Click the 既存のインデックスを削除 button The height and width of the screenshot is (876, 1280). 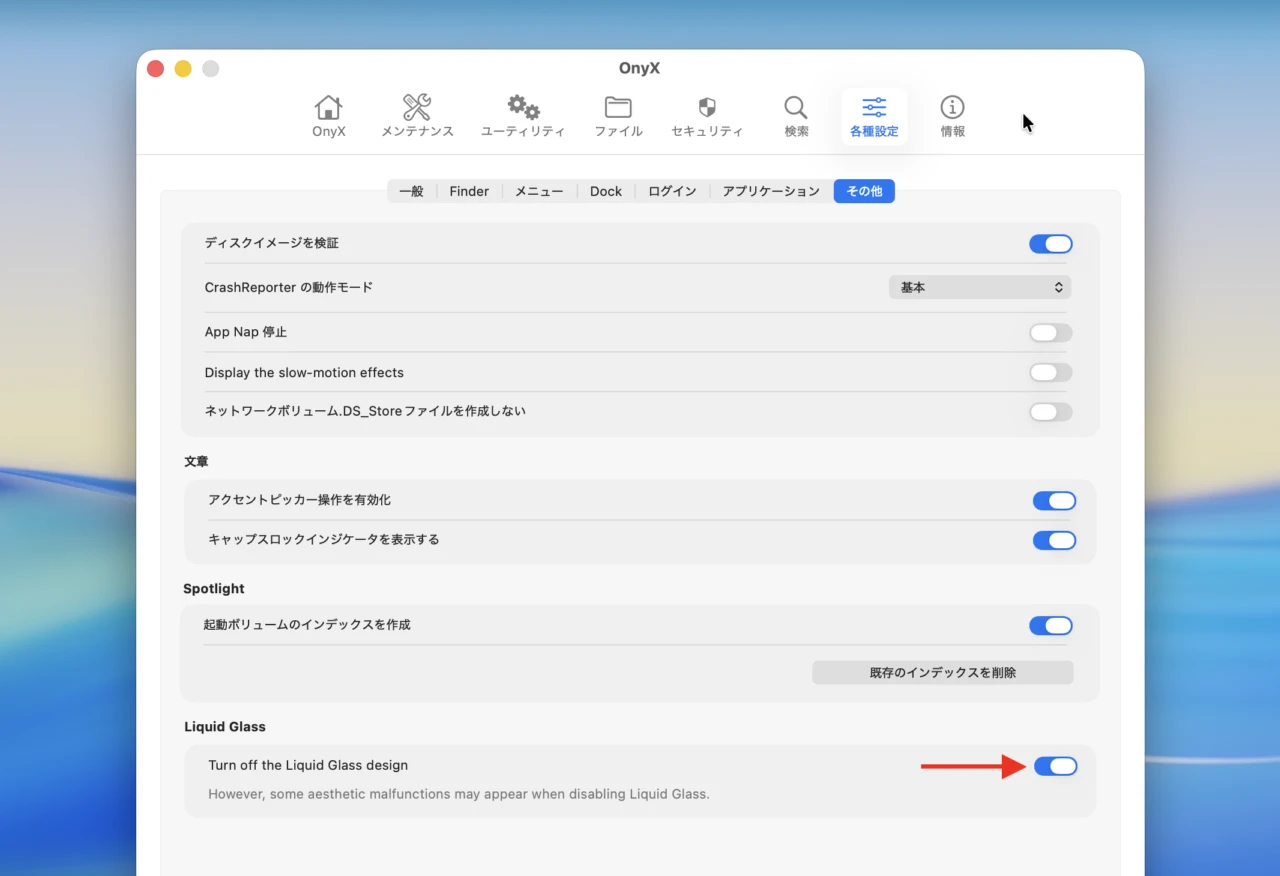point(942,673)
